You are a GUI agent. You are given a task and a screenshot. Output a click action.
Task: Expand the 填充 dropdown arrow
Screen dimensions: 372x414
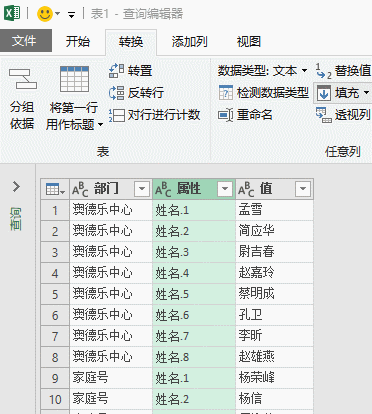366,93
